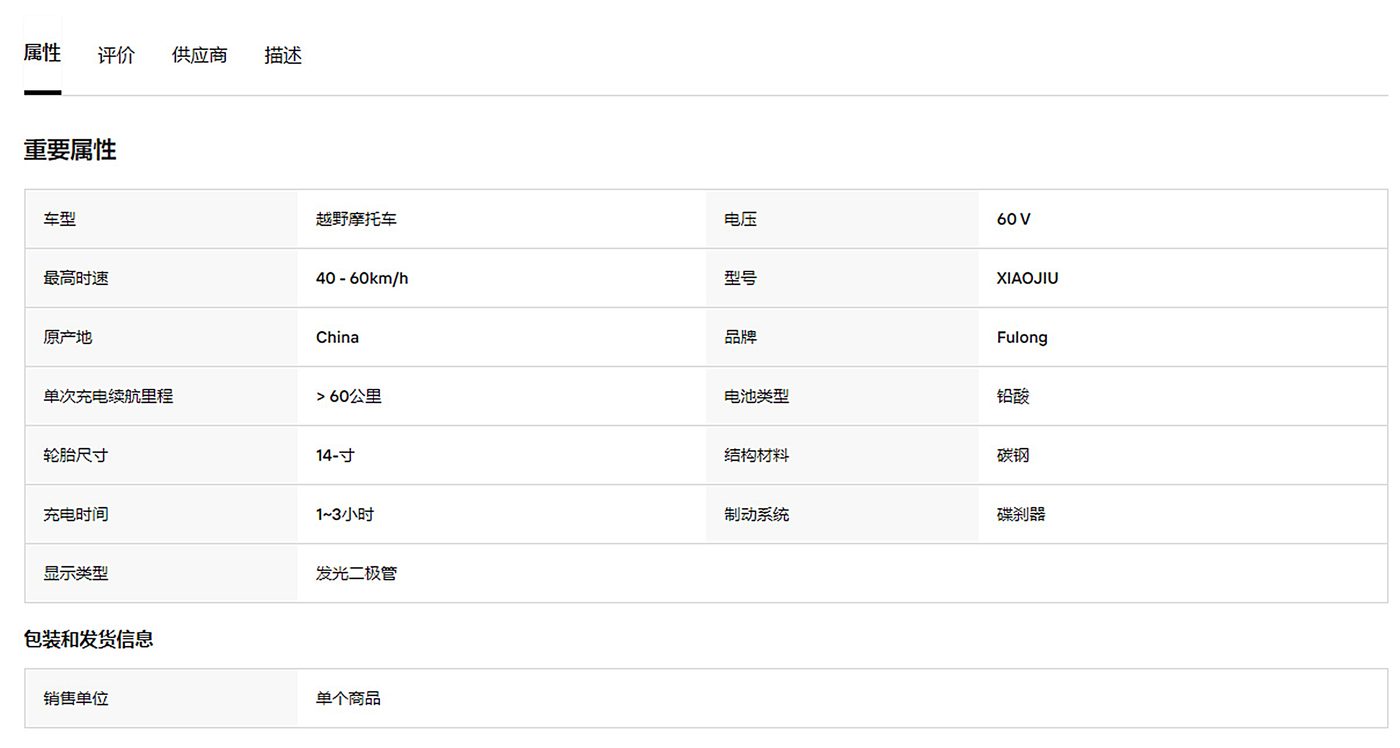1400x748 pixels.
Task: Click the 单次充电续航里程 label
Action: [x=108, y=396]
